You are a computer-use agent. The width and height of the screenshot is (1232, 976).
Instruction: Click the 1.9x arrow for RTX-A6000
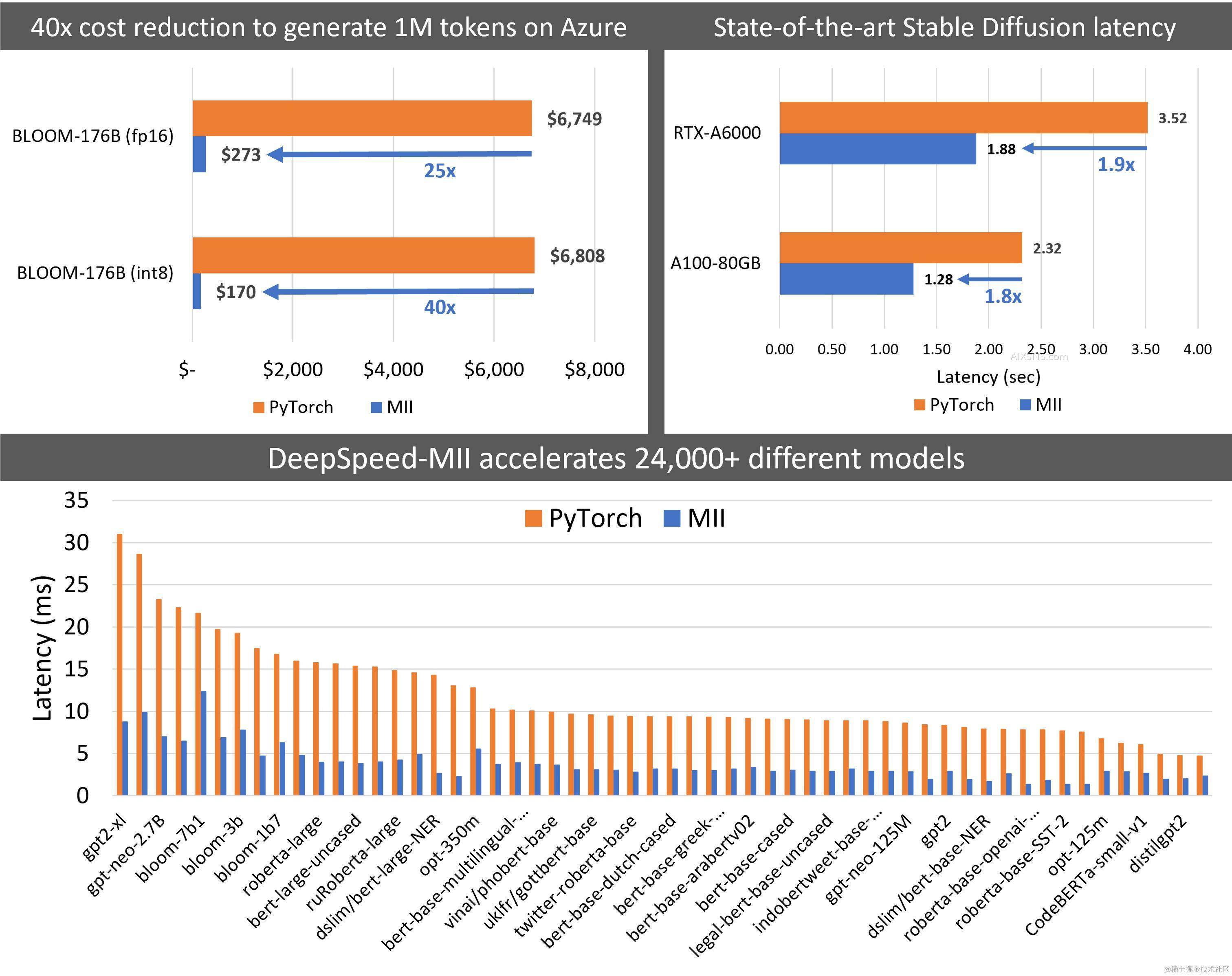point(1085,149)
